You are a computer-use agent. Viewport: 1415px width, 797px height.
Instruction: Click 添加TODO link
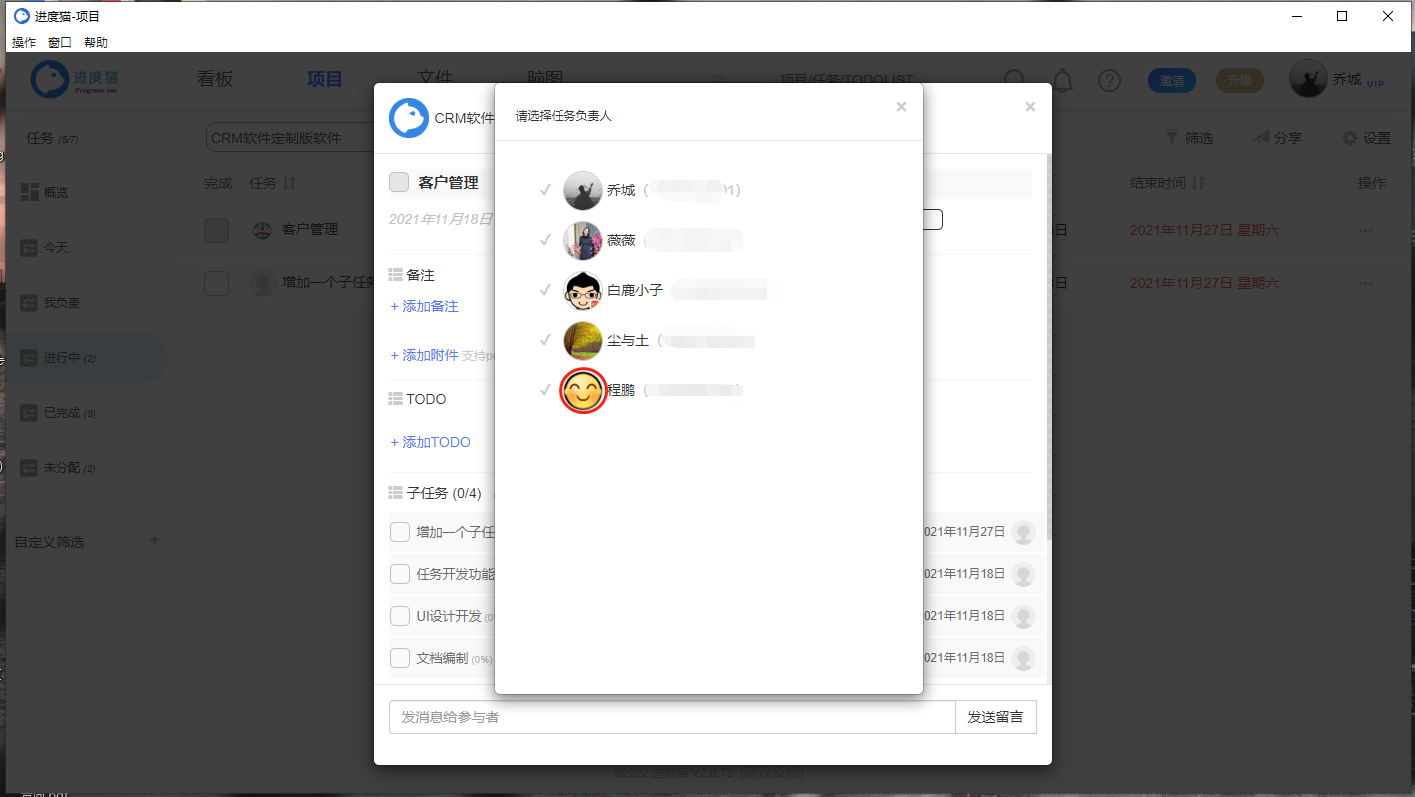[x=430, y=442]
